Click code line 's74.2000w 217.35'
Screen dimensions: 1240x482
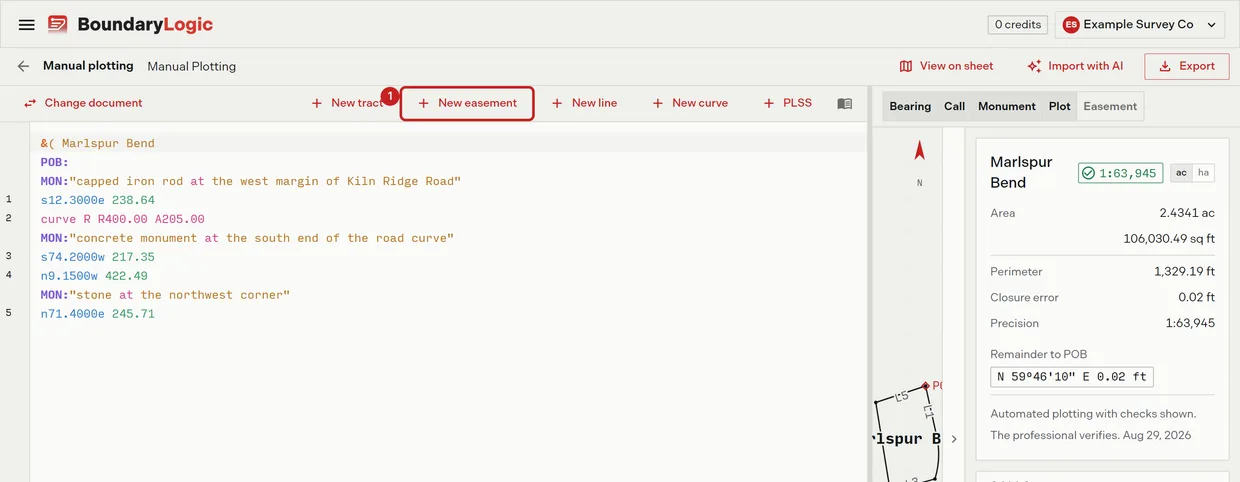(98, 257)
